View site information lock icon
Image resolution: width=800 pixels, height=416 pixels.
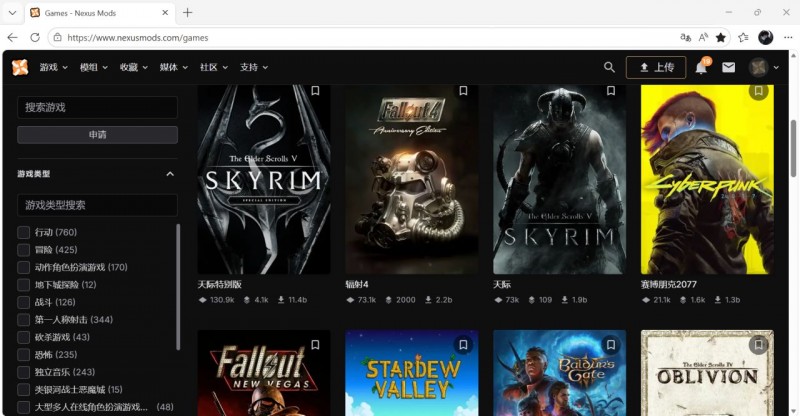(58, 38)
